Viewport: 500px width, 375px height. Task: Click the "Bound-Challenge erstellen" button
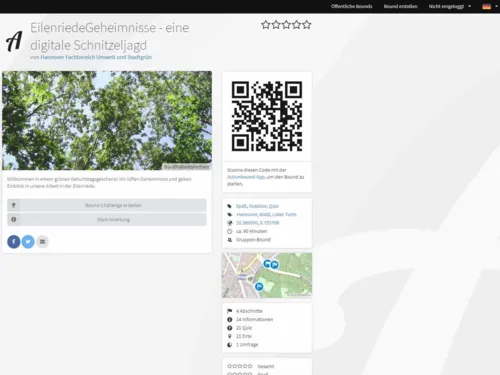point(107,205)
